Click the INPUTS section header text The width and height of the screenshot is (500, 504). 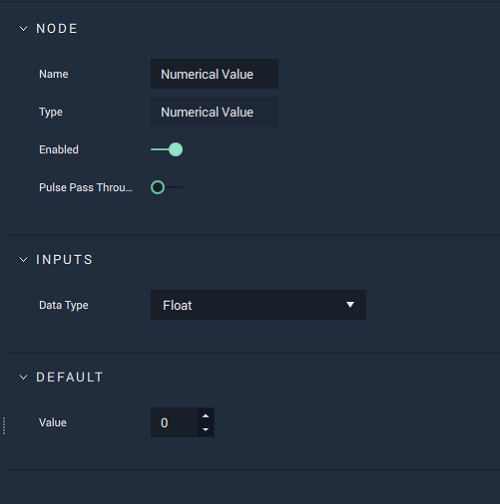pos(64,260)
